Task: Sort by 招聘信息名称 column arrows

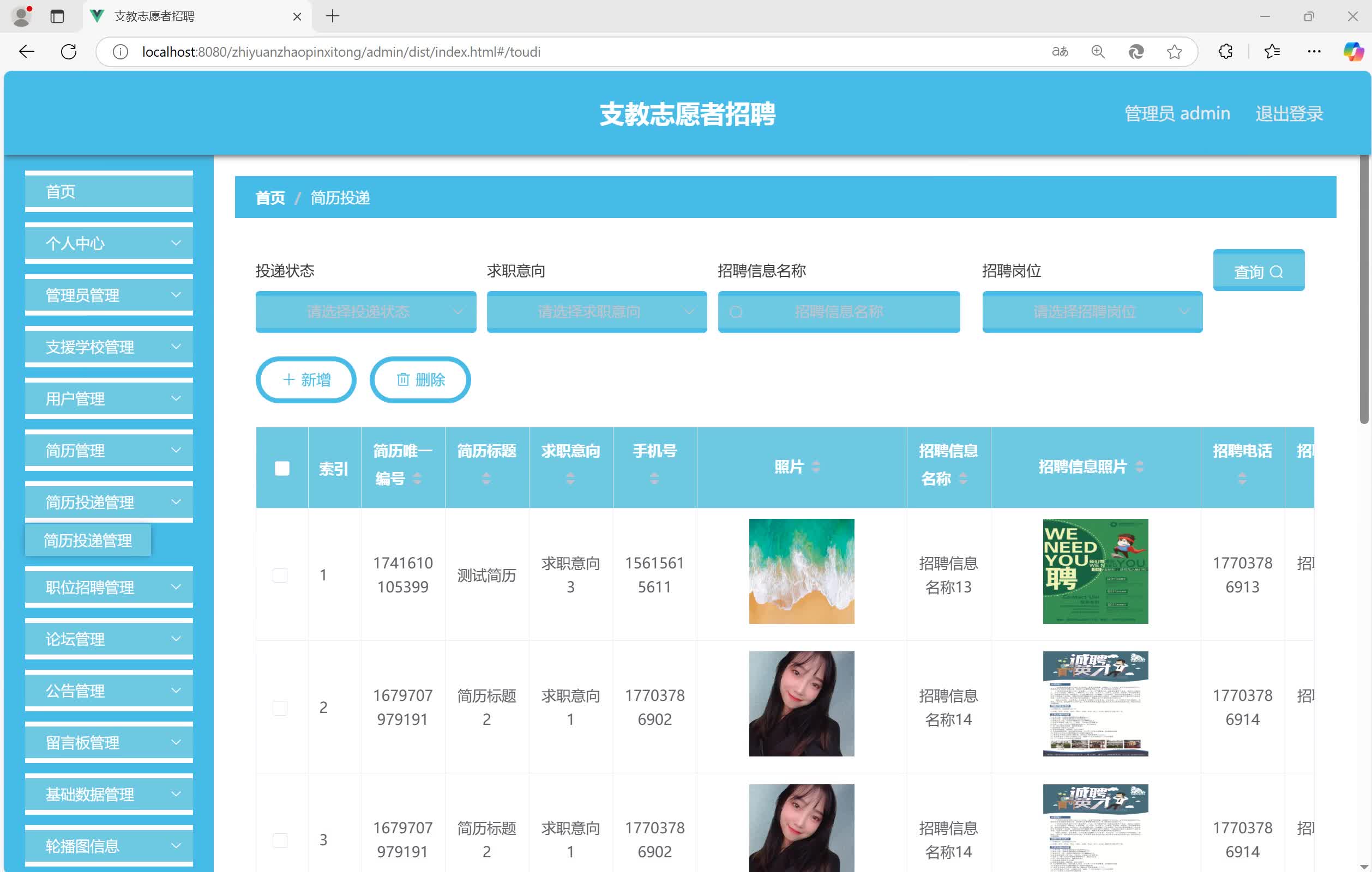Action: 963,479
